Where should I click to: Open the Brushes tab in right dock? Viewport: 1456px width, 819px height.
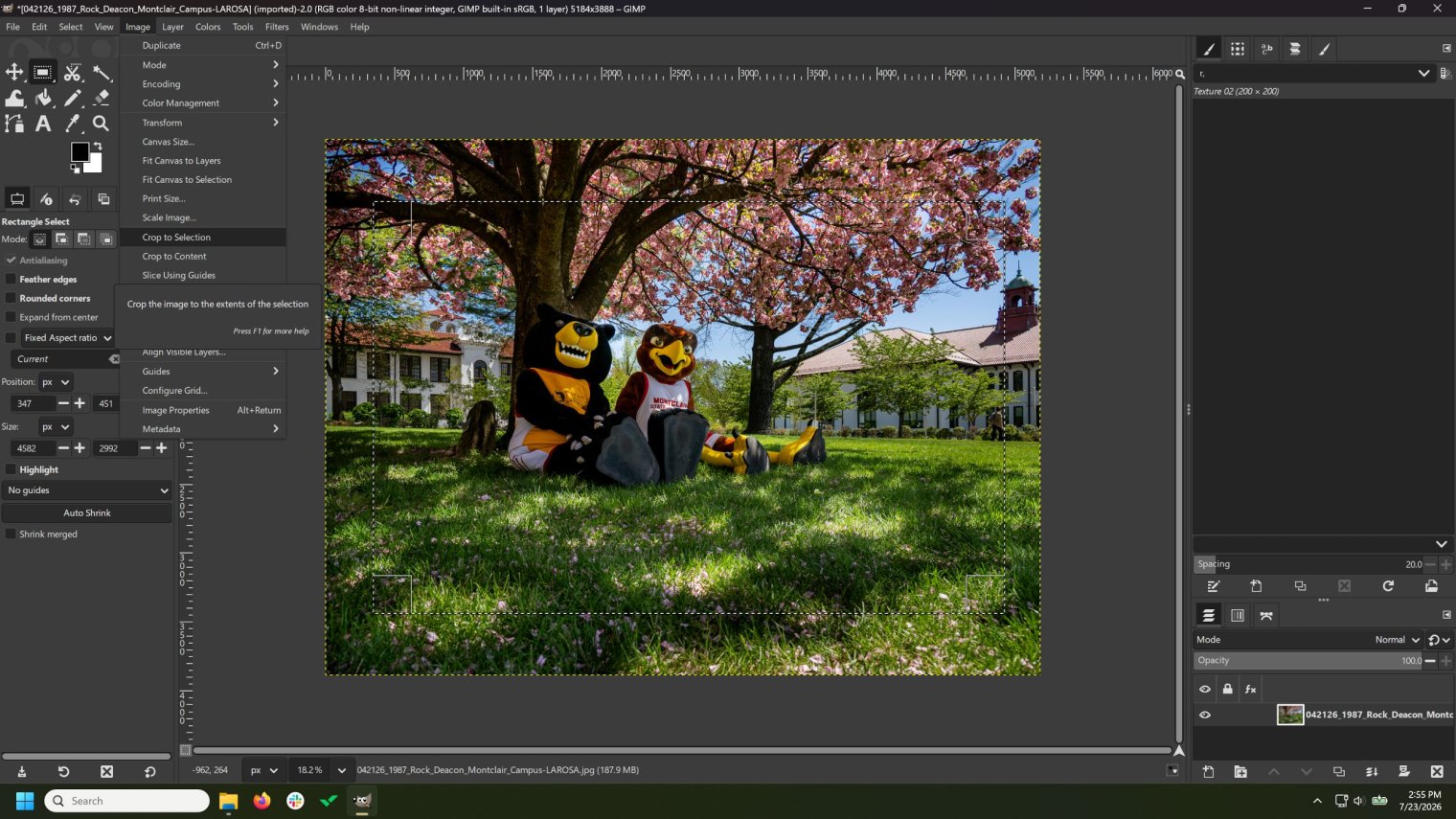point(1209,49)
